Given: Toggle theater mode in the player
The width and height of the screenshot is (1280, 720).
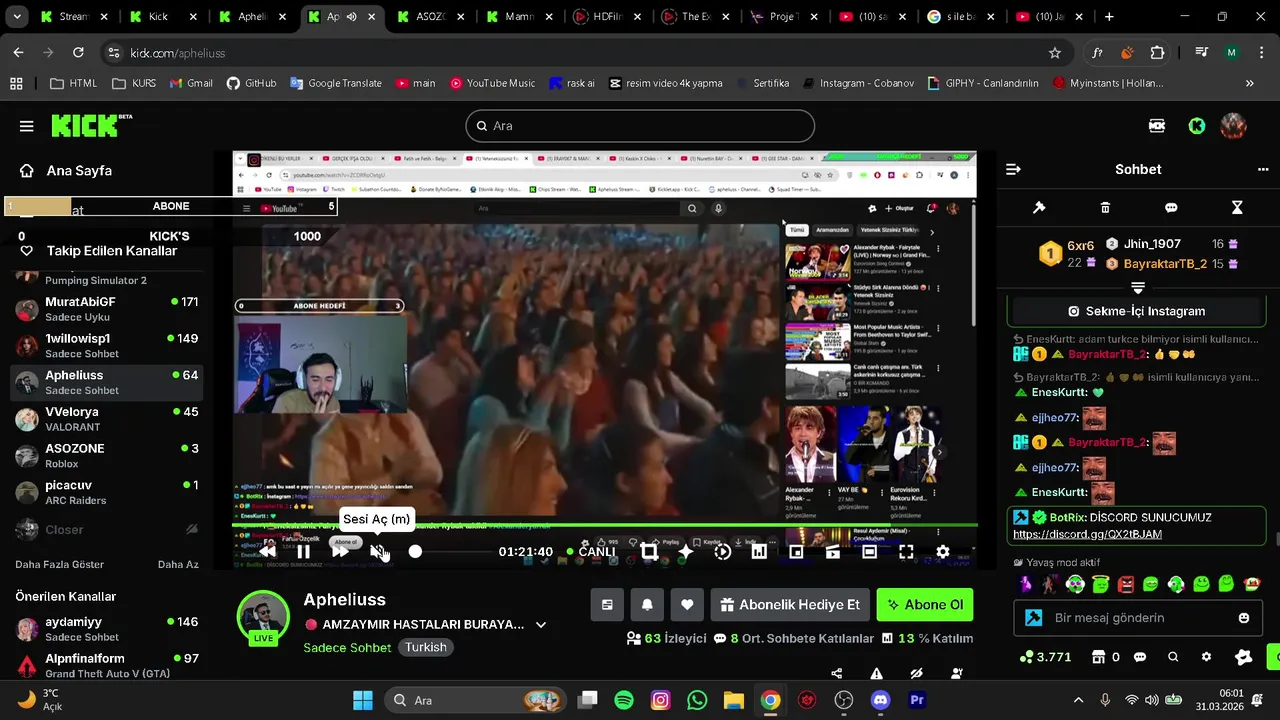Looking at the screenshot, I should click(870, 551).
